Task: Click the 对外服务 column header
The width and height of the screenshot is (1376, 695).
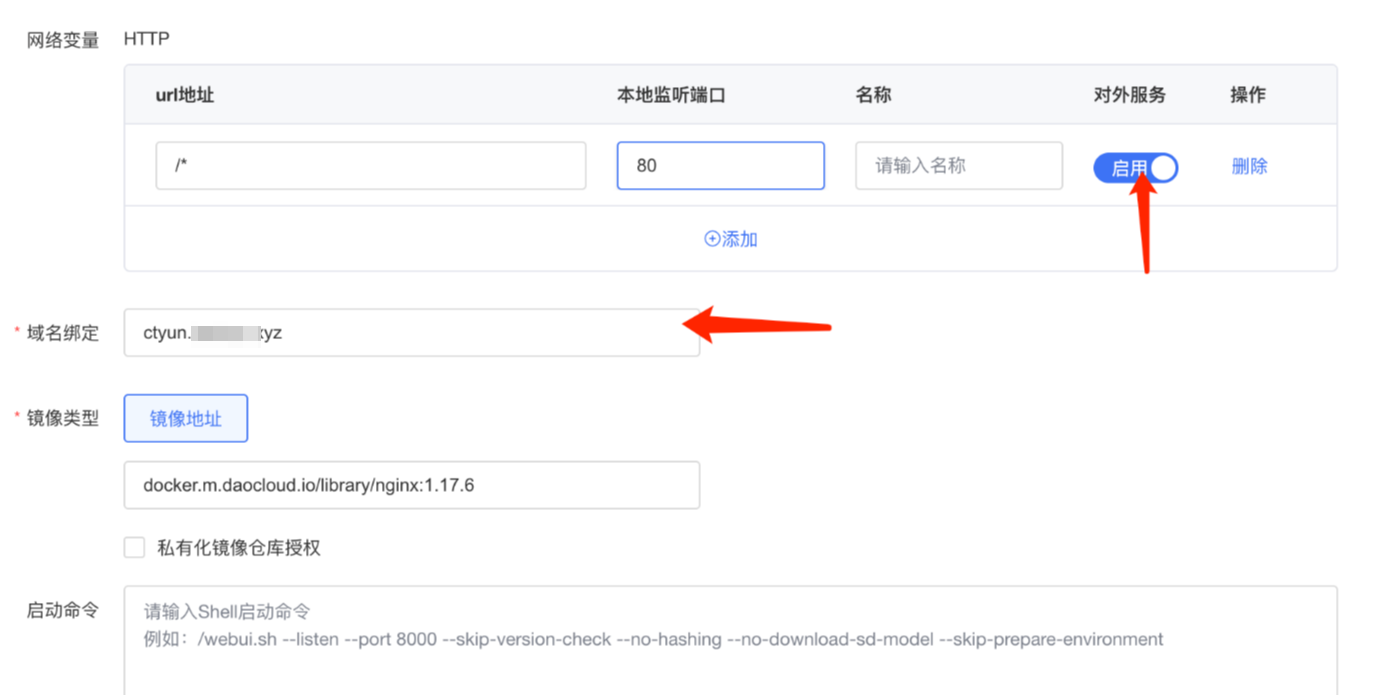Action: pyautogui.click(x=1129, y=95)
